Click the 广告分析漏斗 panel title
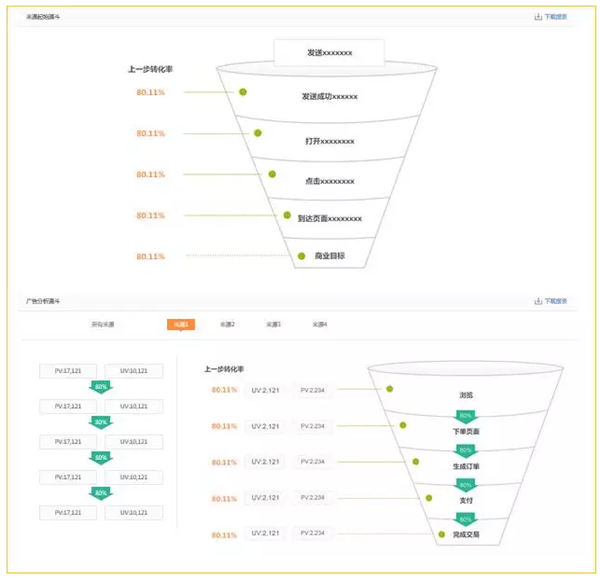600x580 pixels. click(43, 301)
